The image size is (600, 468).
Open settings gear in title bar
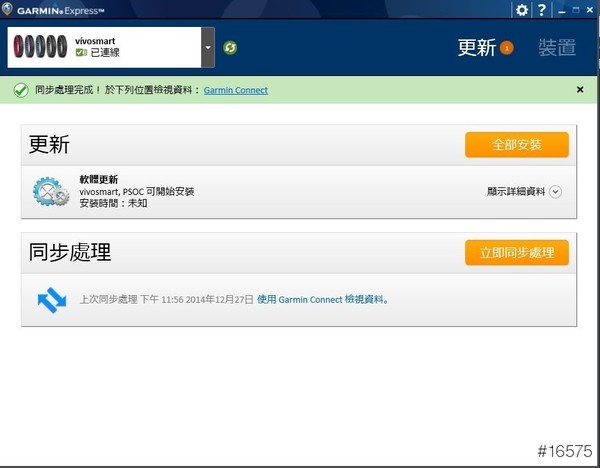[x=522, y=10]
